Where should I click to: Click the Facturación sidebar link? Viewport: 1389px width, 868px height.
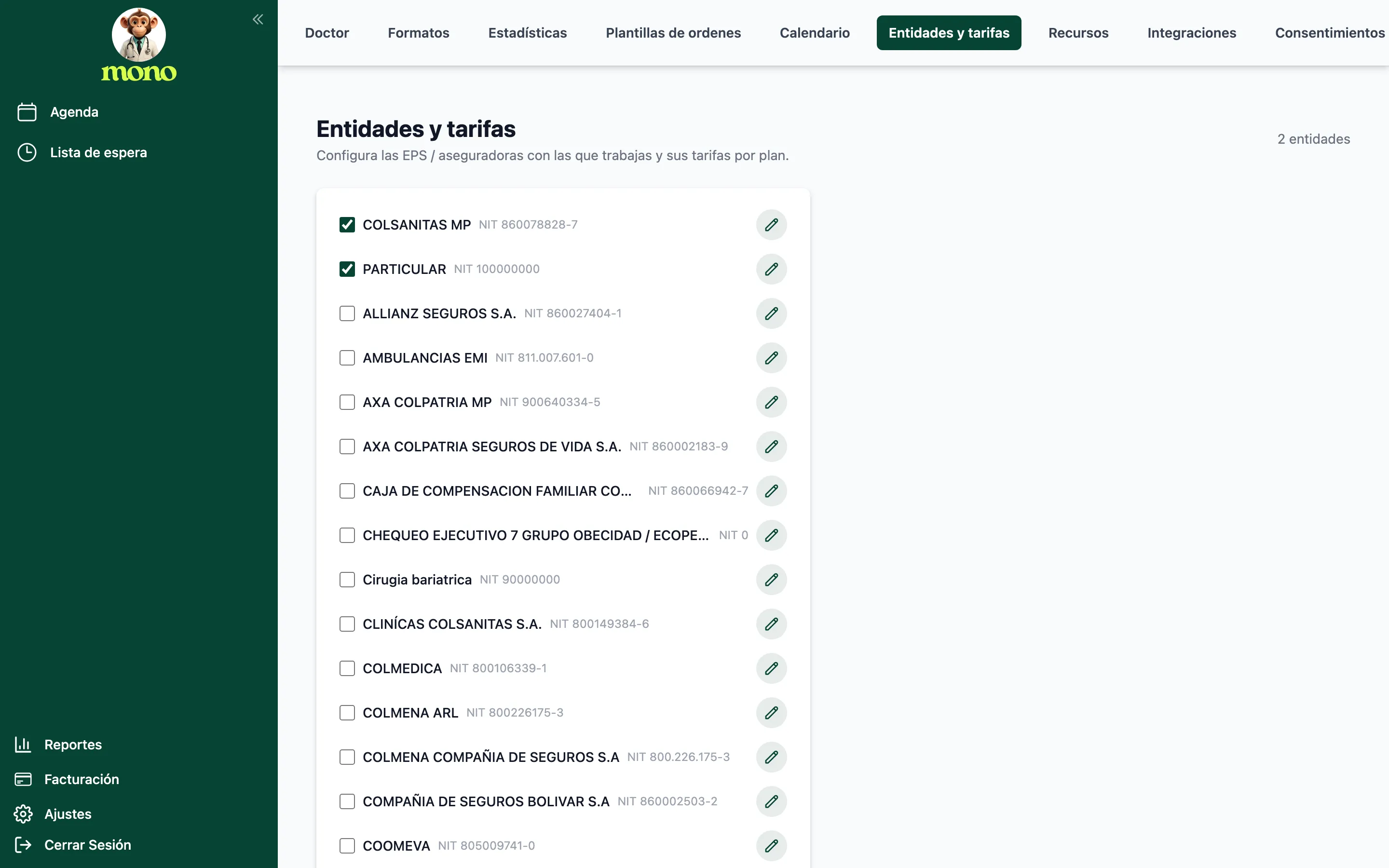82,779
